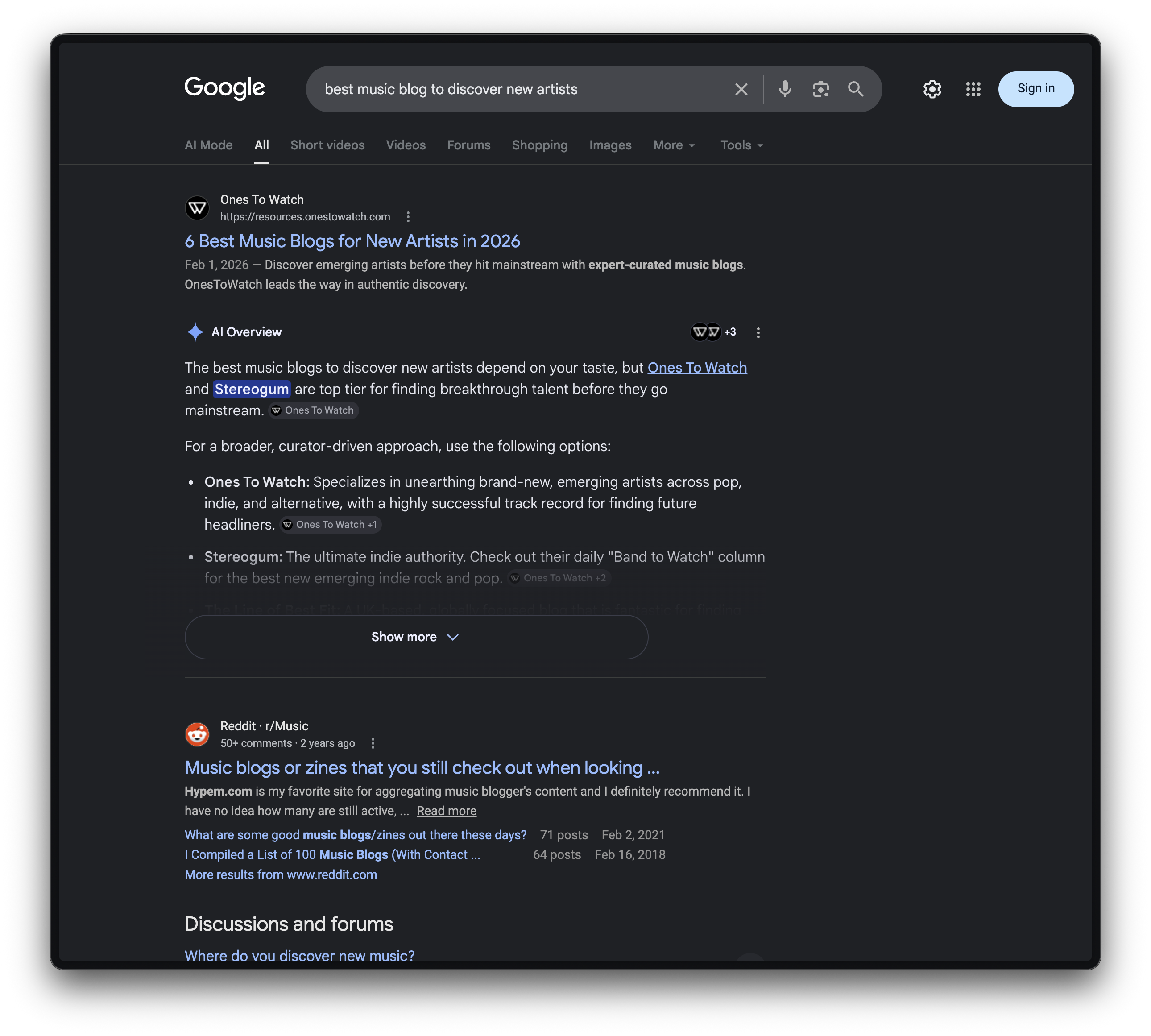Viewport: 1151px width, 1036px height.
Task: Click the bold 'Ones To Watch:' bullet heading
Action: (257, 482)
